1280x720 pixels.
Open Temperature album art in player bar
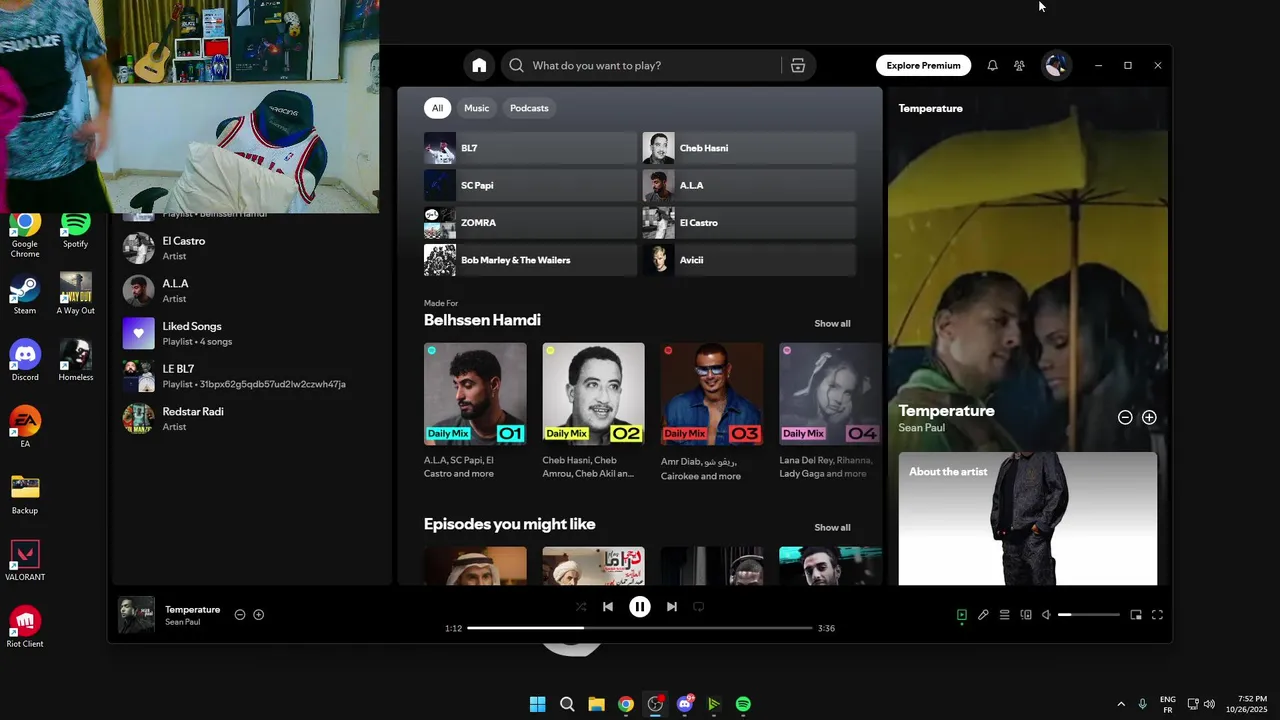(137, 615)
